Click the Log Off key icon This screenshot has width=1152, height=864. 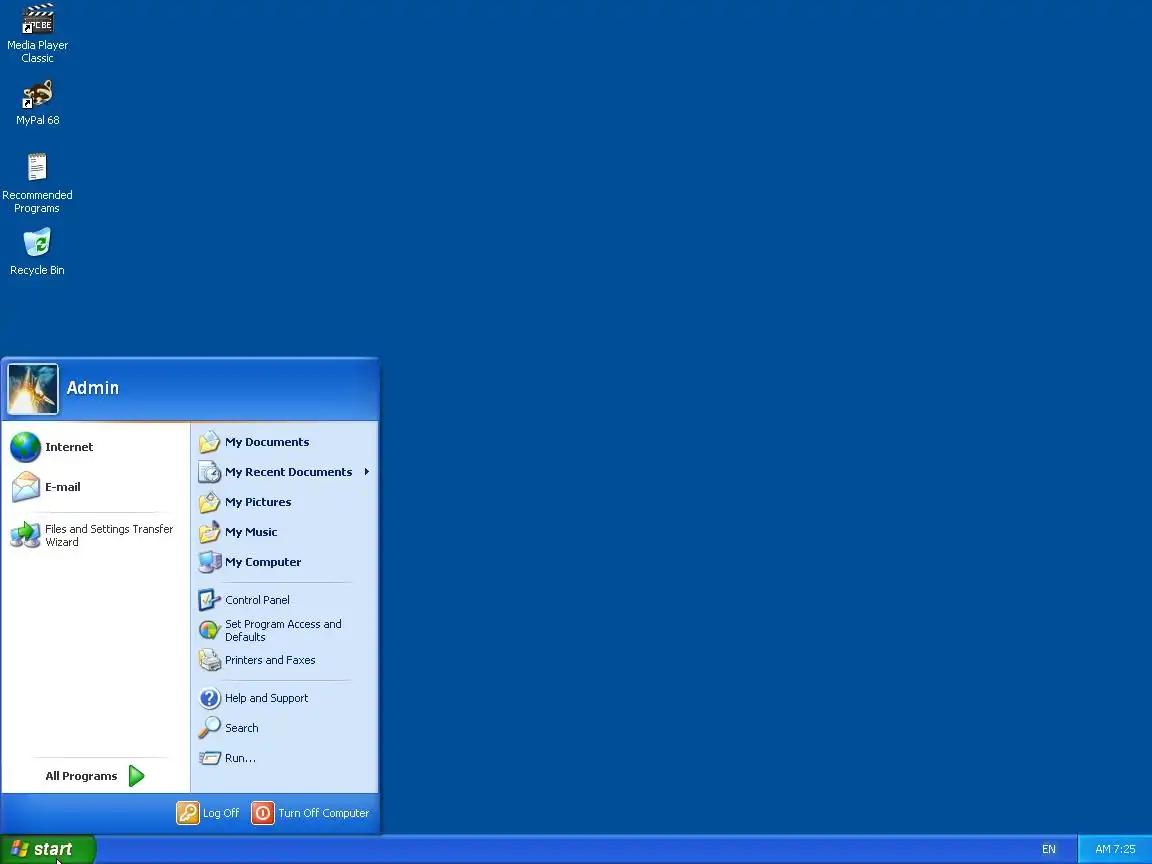(x=188, y=813)
